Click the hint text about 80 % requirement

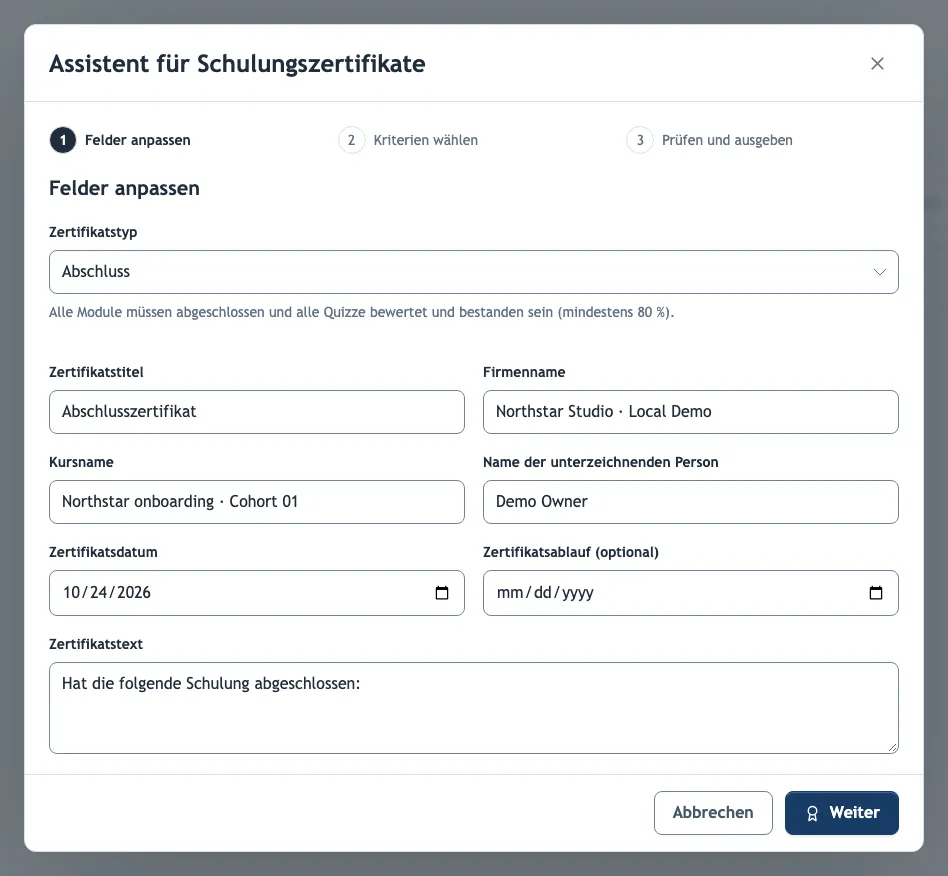click(362, 313)
